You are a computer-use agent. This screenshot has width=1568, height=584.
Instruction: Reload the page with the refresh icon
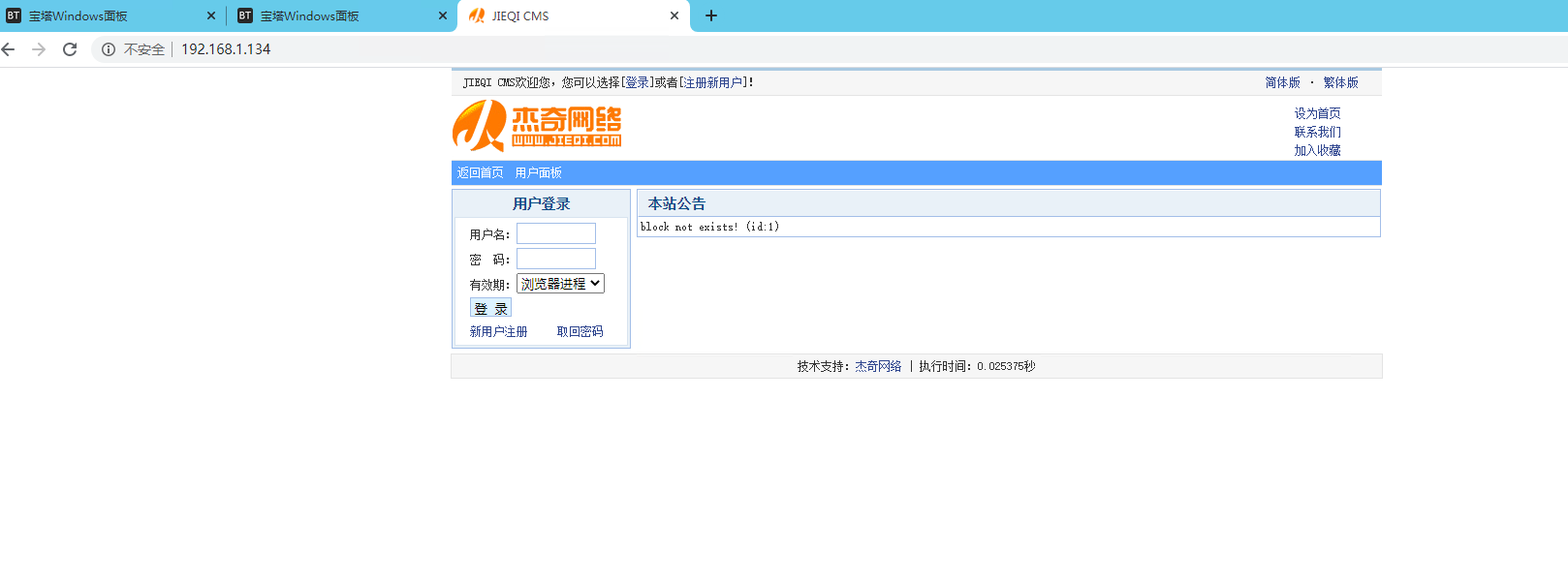pos(70,49)
